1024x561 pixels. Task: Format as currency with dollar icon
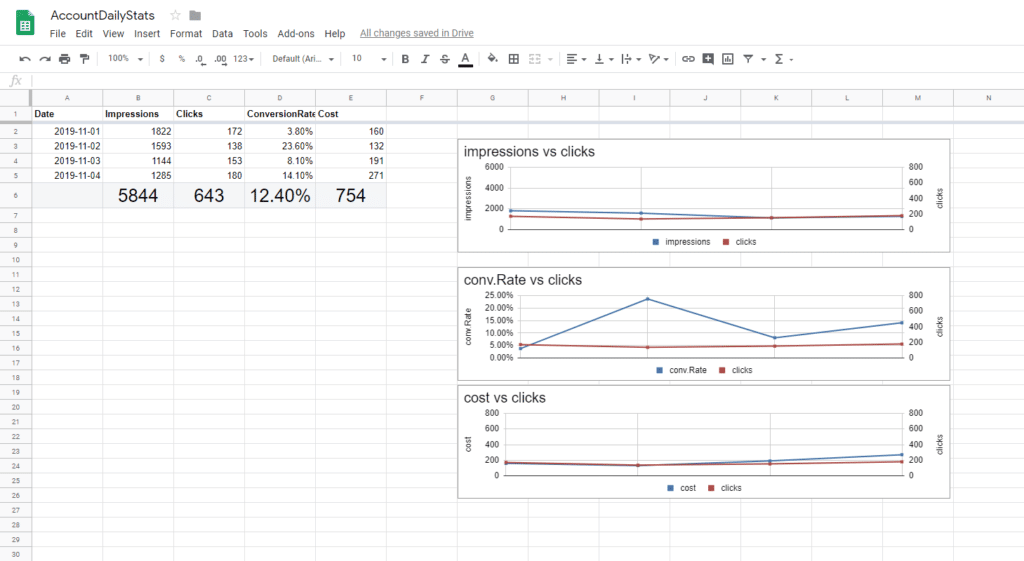point(162,59)
